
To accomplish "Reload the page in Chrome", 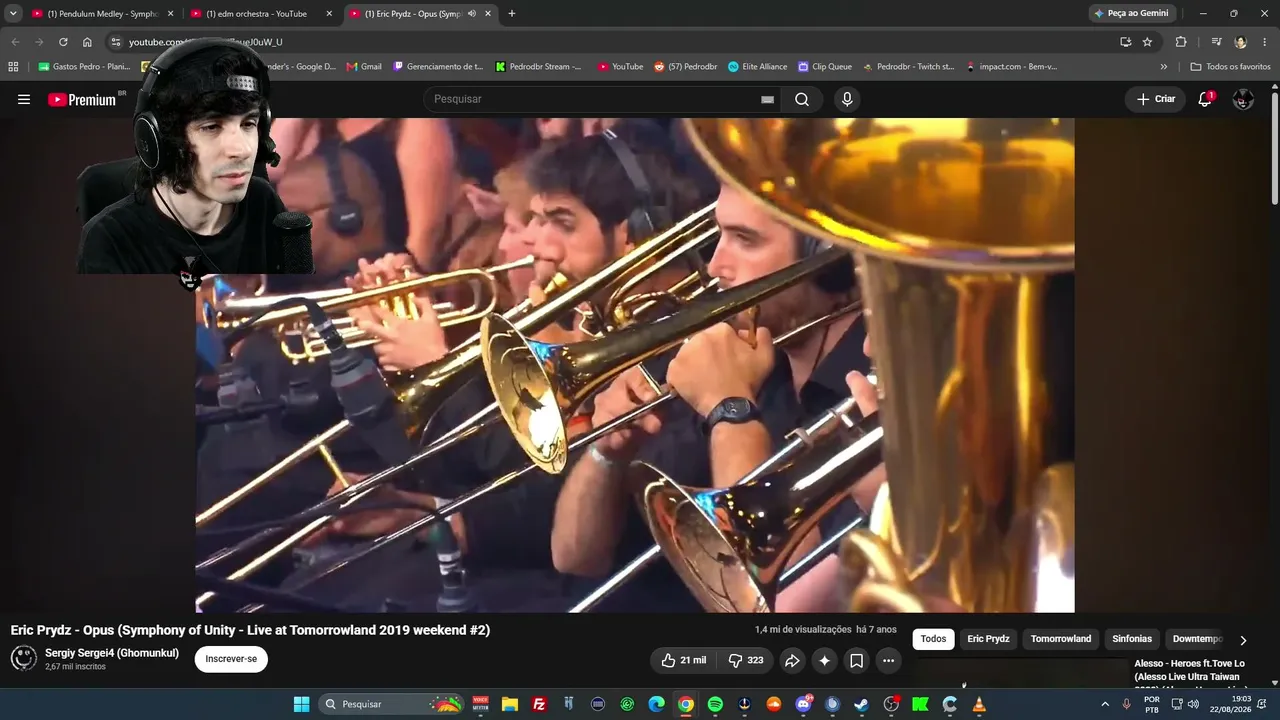I will coord(63,42).
